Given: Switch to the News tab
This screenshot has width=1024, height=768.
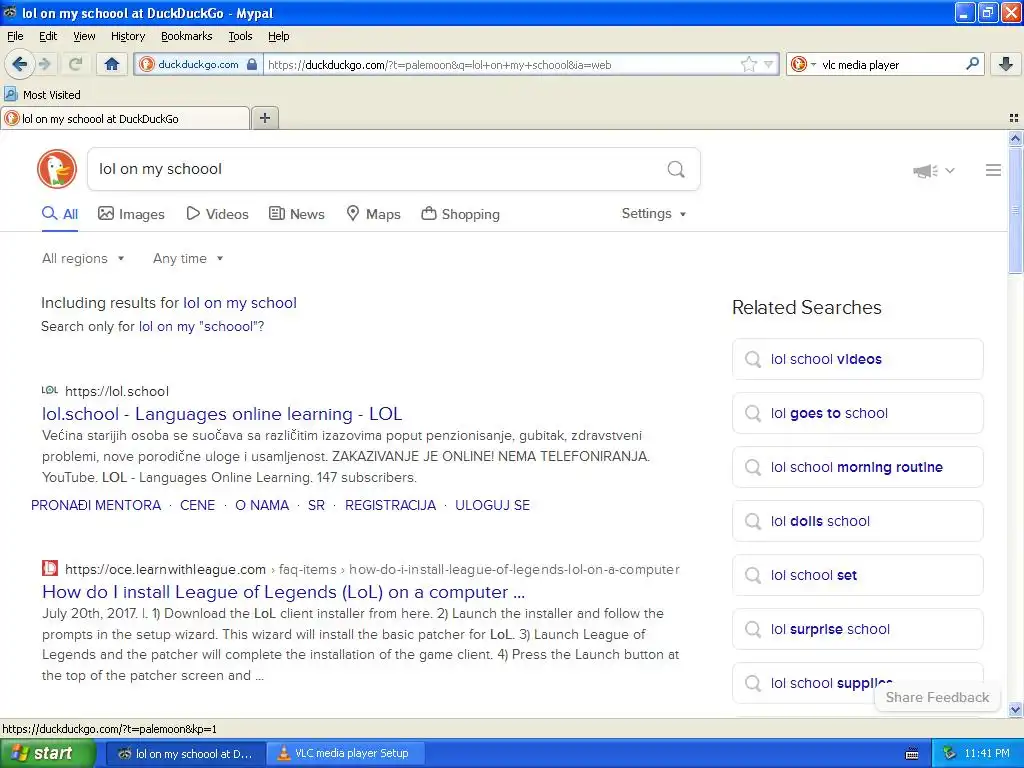Looking at the screenshot, I should coord(297,214).
